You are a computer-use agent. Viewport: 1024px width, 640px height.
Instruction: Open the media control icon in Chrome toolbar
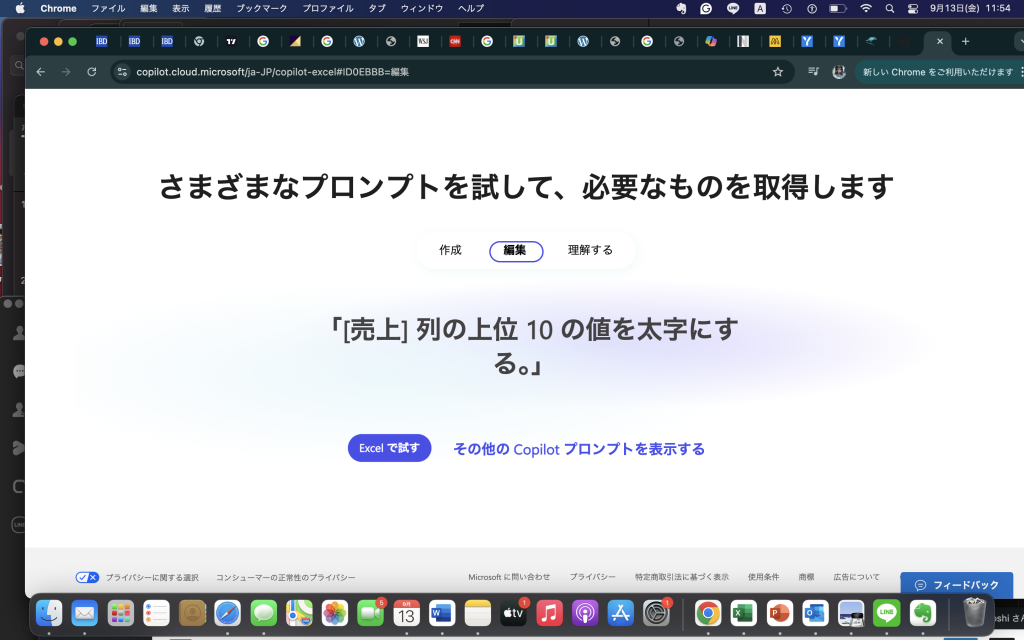coord(814,72)
